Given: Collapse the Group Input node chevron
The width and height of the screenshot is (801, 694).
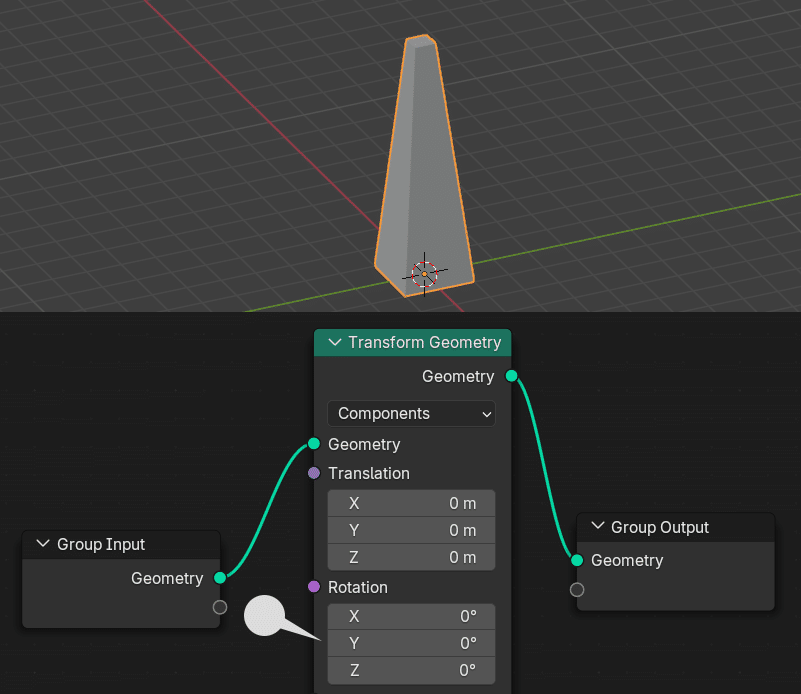Looking at the screenshot, I should pos(43,544).
